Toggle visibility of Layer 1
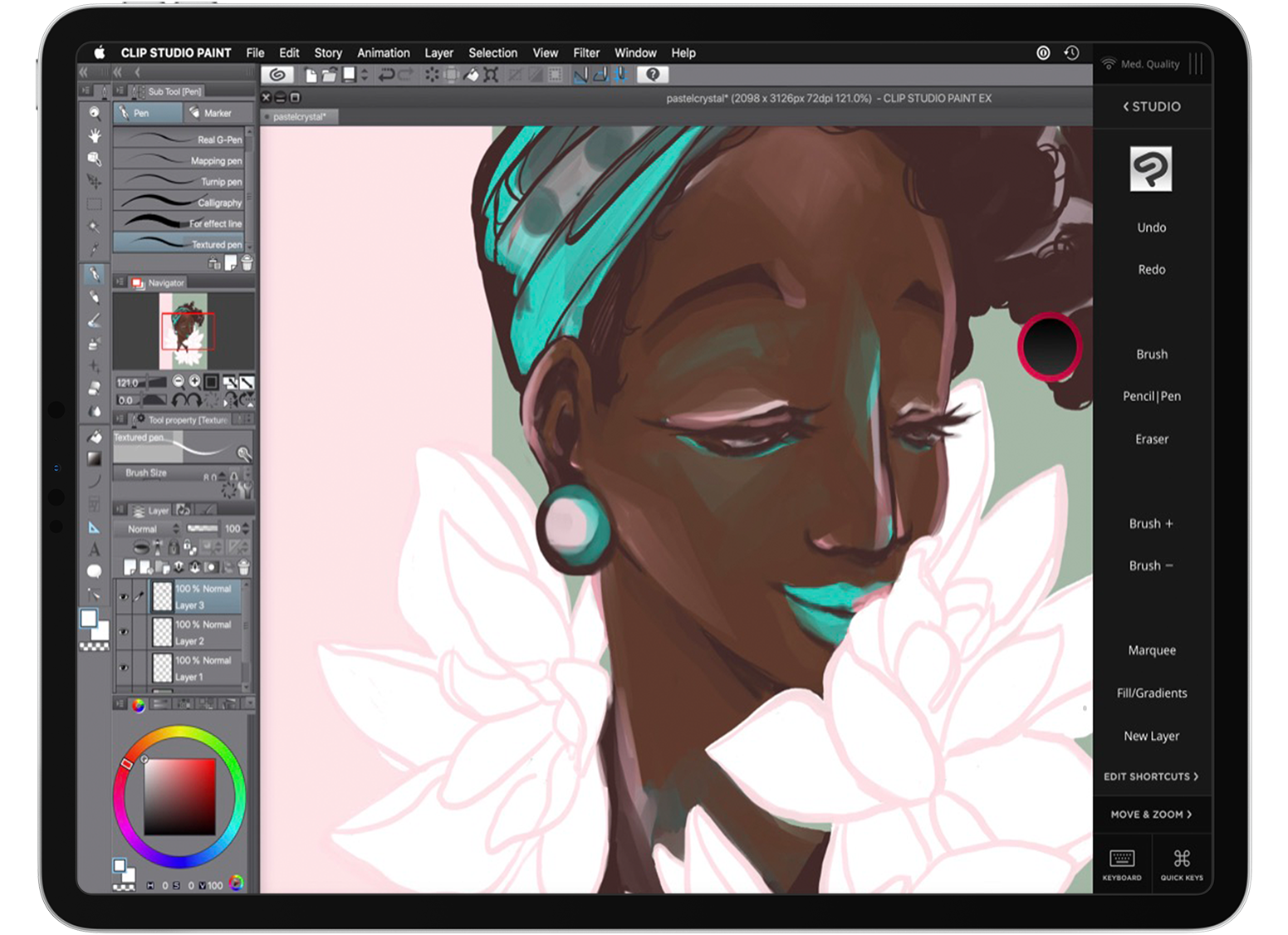Viewport: 1288px width, 935px height. [x=124, y=668]
